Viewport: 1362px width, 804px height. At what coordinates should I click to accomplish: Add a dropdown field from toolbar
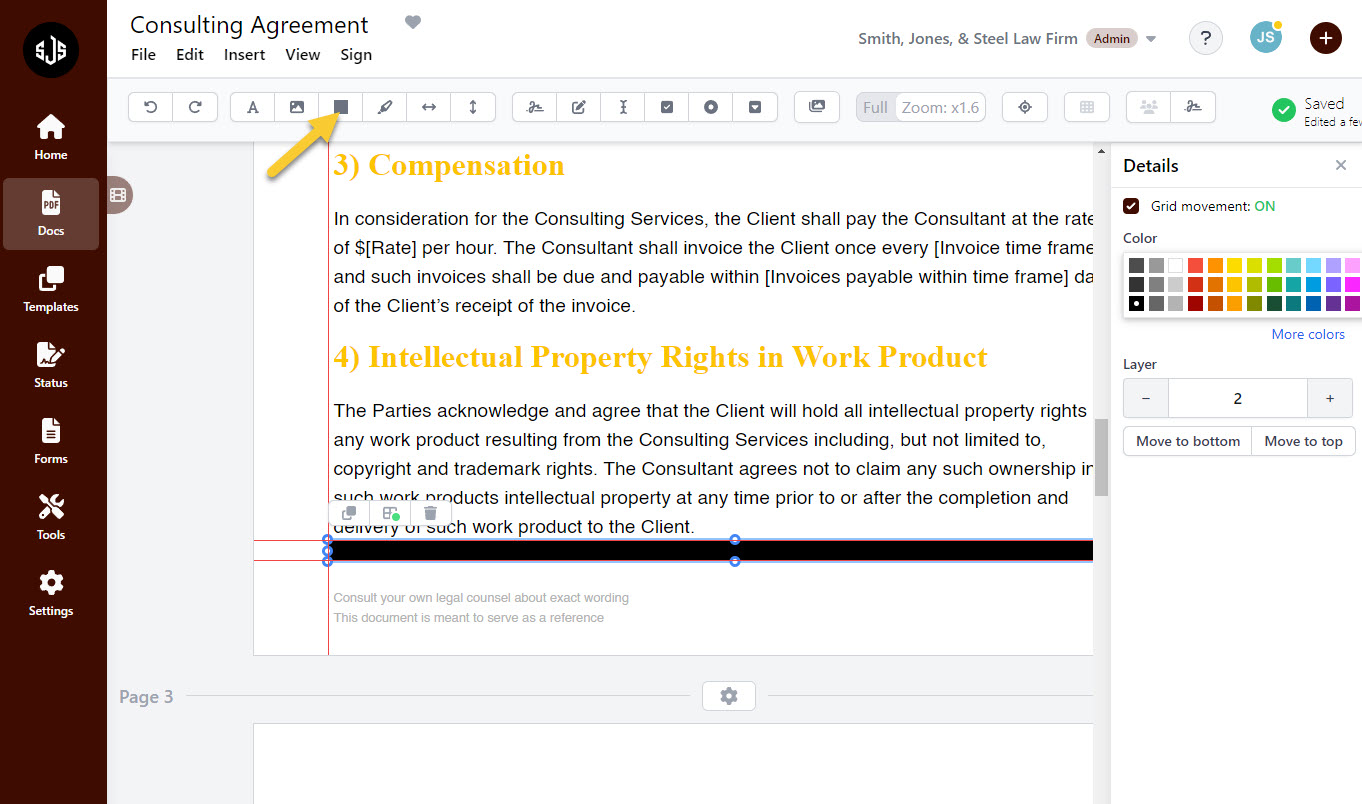pyautogui.click(x=755, y=107)
